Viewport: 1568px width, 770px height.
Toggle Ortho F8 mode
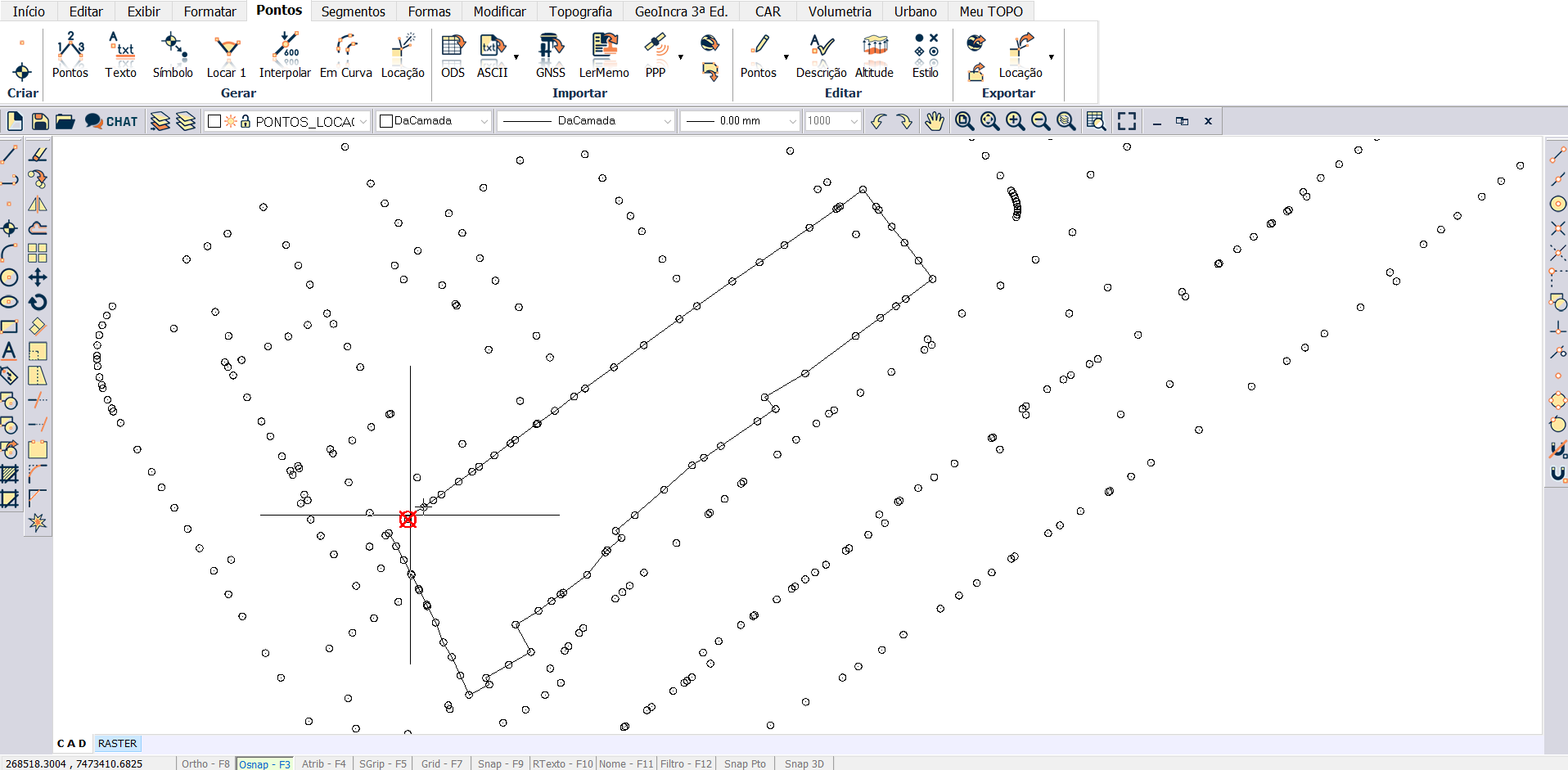point(205,763)
